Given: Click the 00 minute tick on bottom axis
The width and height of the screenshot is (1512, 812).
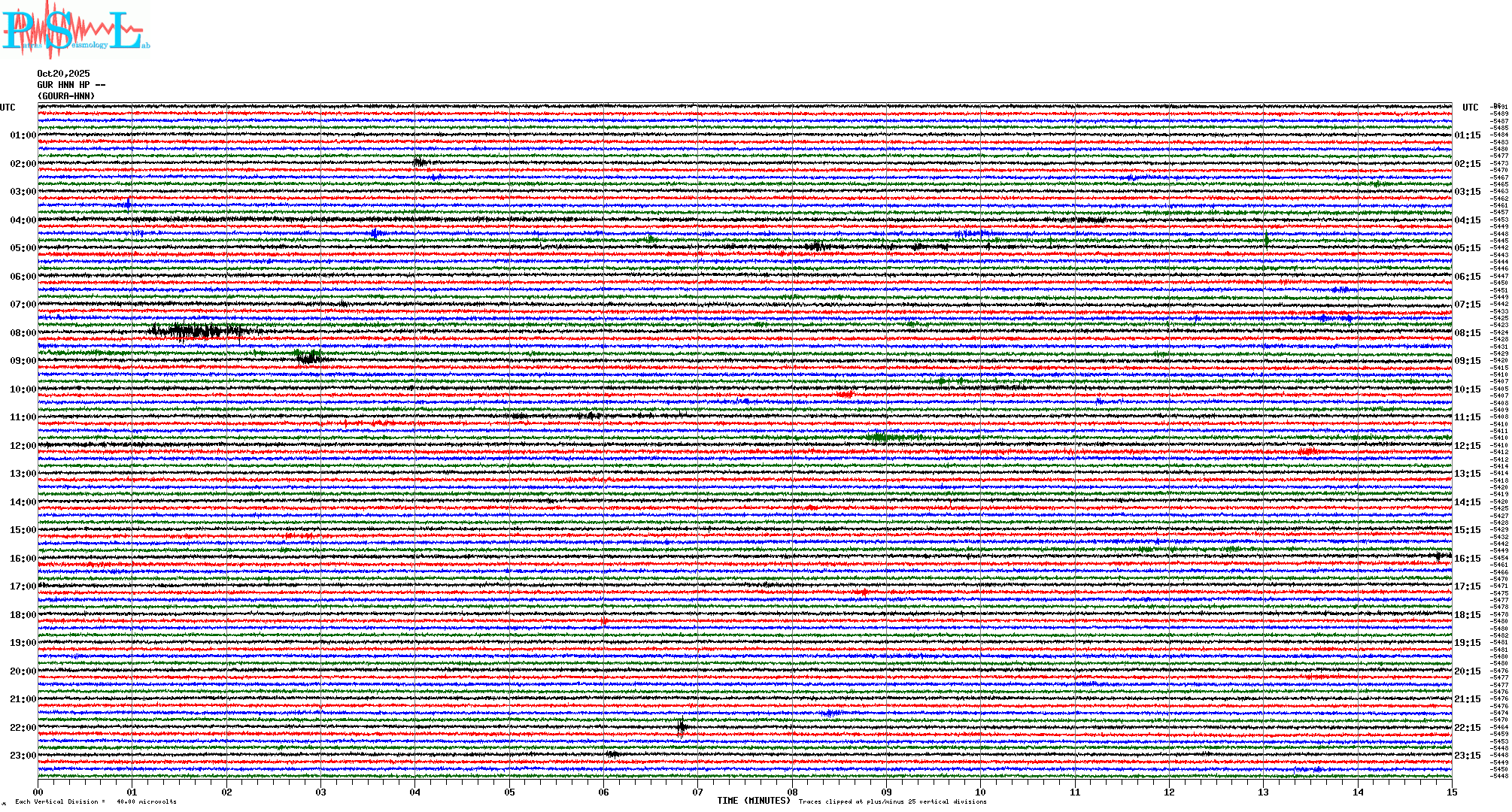Looking at the screenshot, I should [38, 792].
